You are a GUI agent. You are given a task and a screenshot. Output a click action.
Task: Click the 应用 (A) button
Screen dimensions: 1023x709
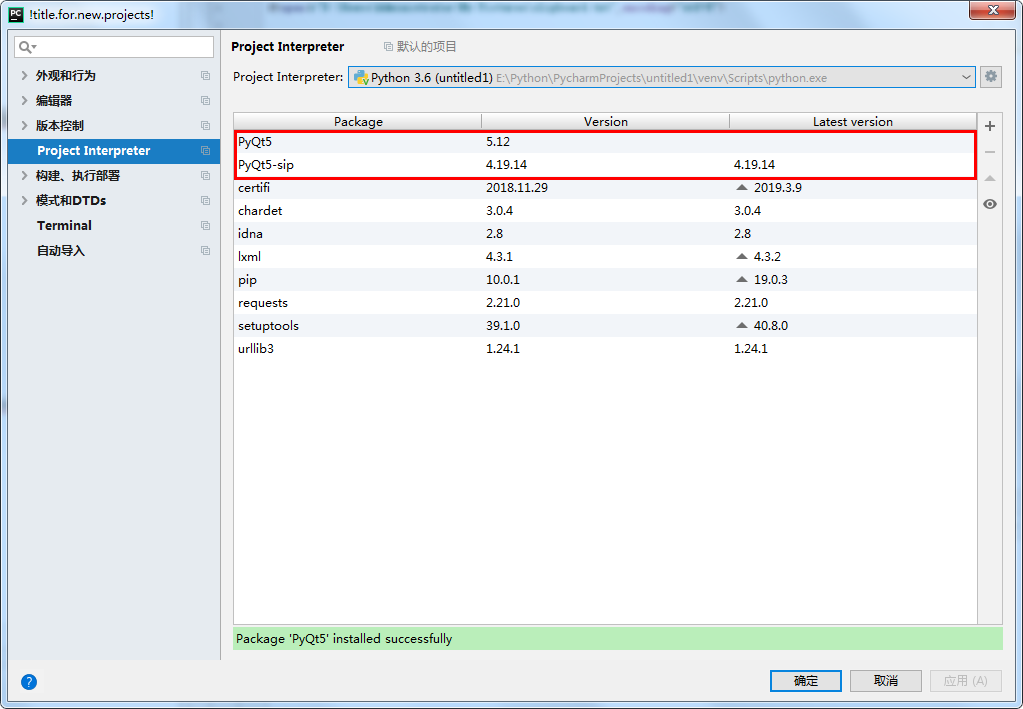966,681
